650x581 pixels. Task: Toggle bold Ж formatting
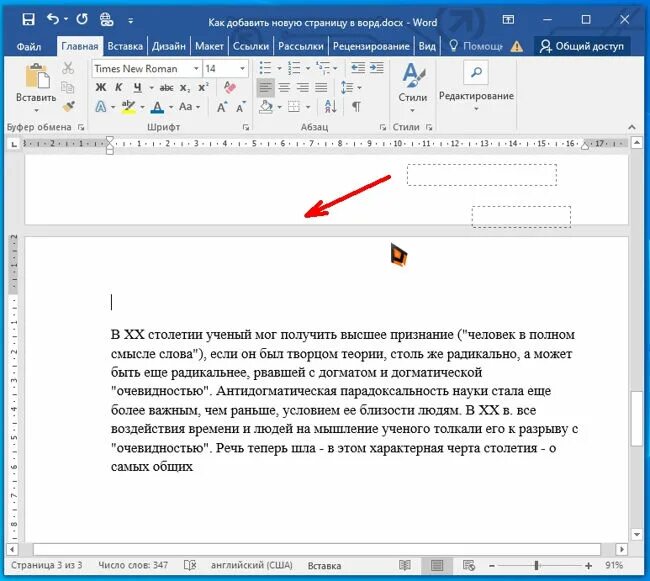[101, 87]
